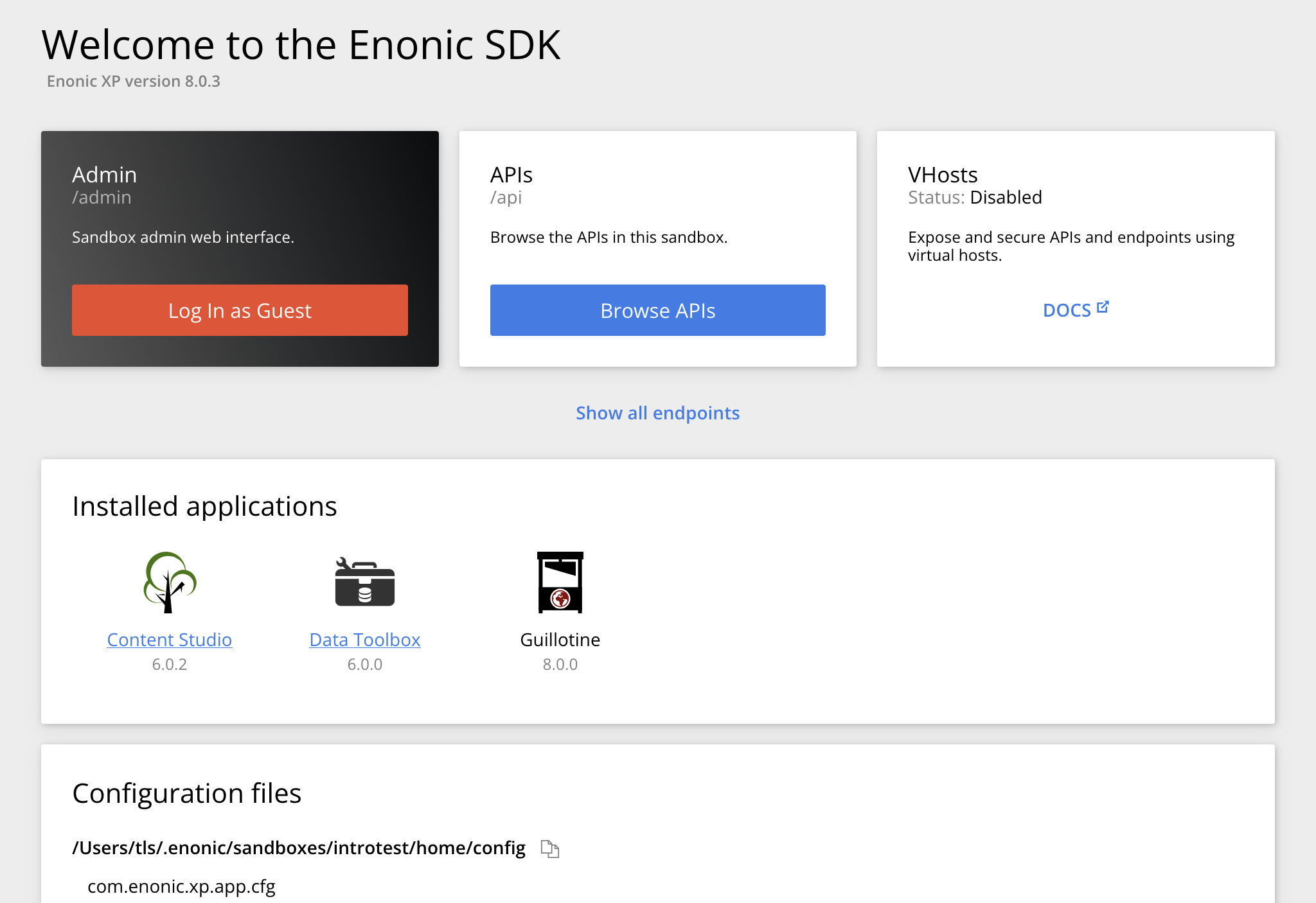The height and width of the screenshot is (903, 1316).
Task: Click the Welcome to the Enonic SDK title
Action: (301, 45)
